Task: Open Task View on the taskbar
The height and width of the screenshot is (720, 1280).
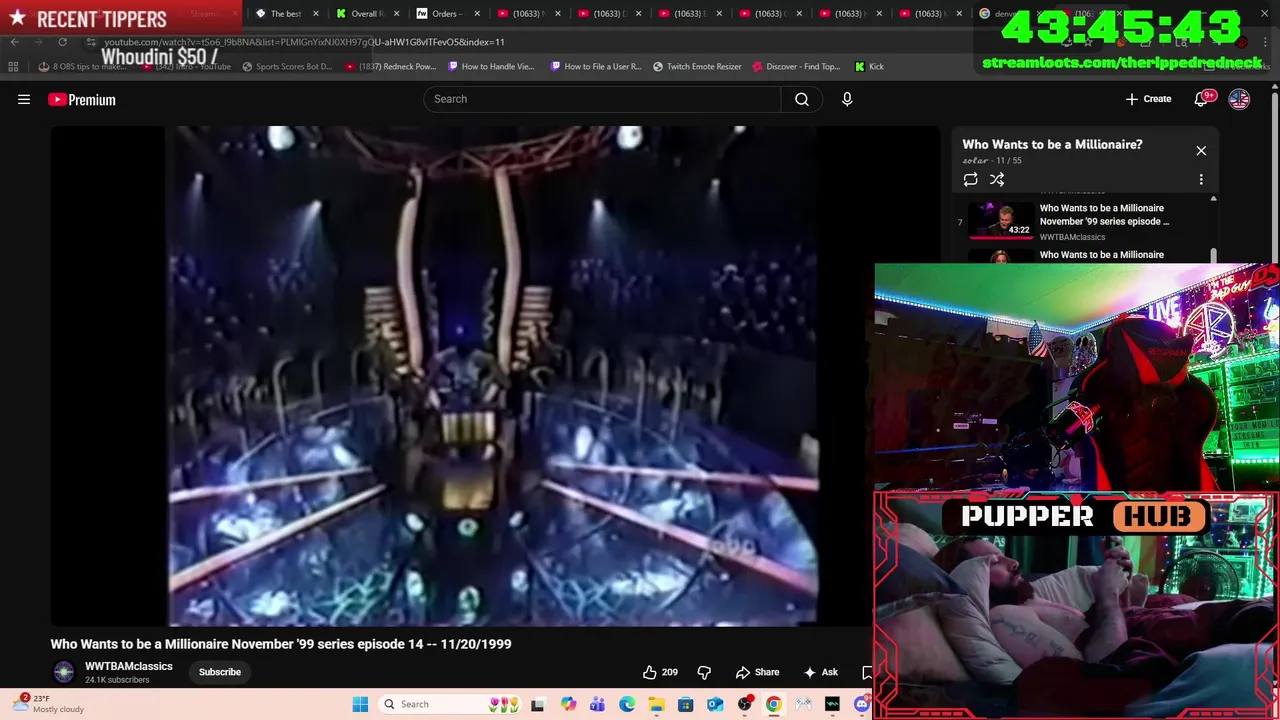Action: coord(537,705)
